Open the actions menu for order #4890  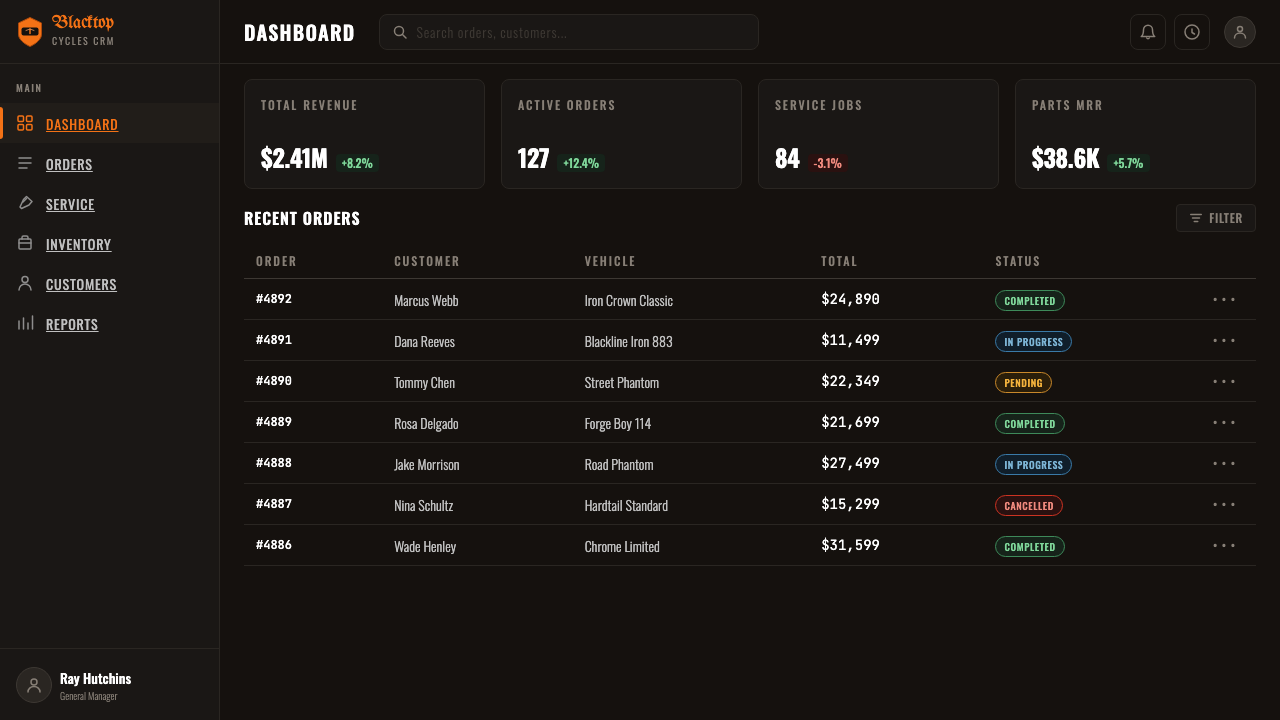click(x=1224, y=381)
